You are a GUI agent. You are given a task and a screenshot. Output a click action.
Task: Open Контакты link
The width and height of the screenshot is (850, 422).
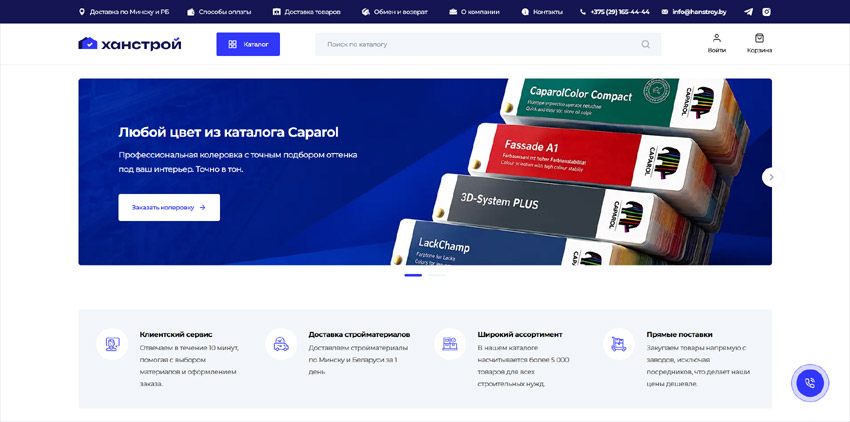[x=542, y=12]
